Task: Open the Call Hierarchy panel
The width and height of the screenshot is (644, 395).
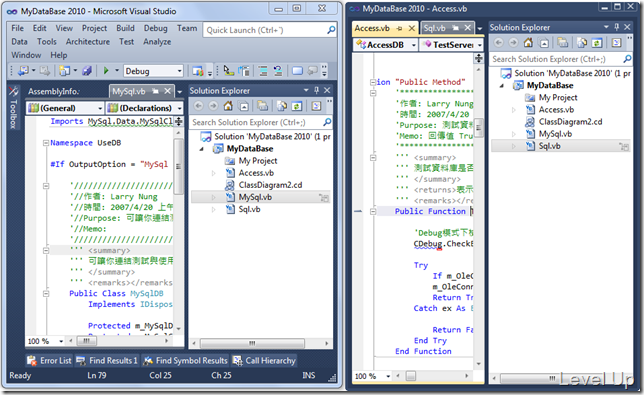Action: (x=264, y=361)
